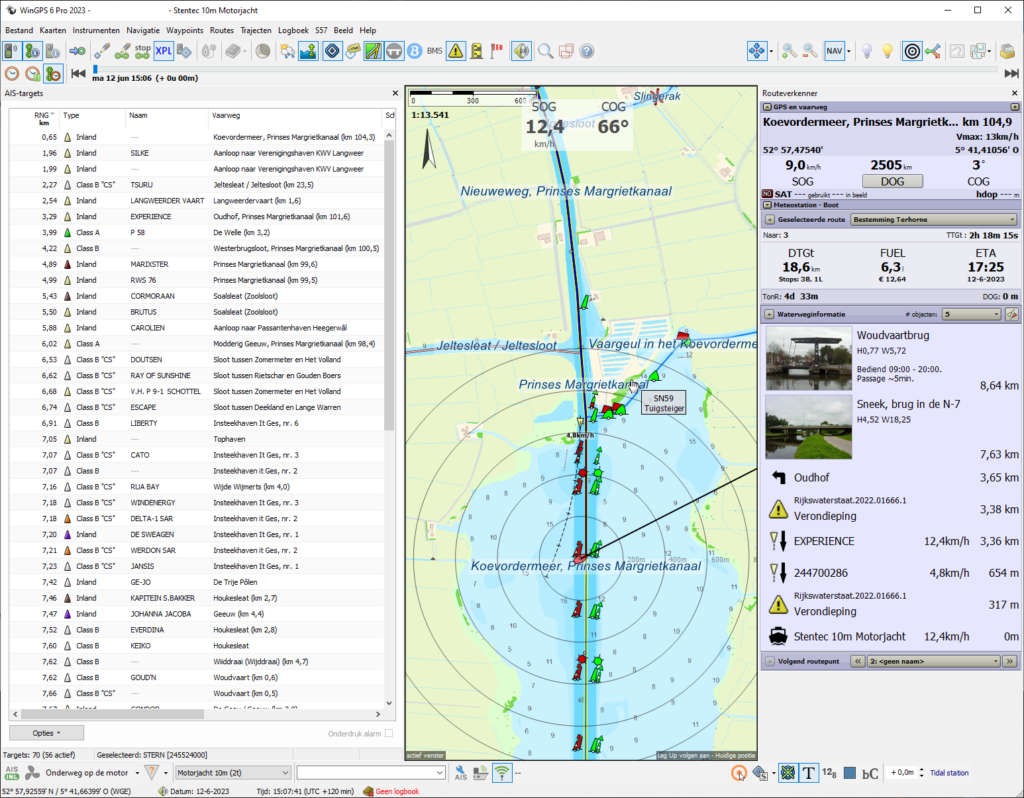Click the range rings target icon

[x=912, y=51]
